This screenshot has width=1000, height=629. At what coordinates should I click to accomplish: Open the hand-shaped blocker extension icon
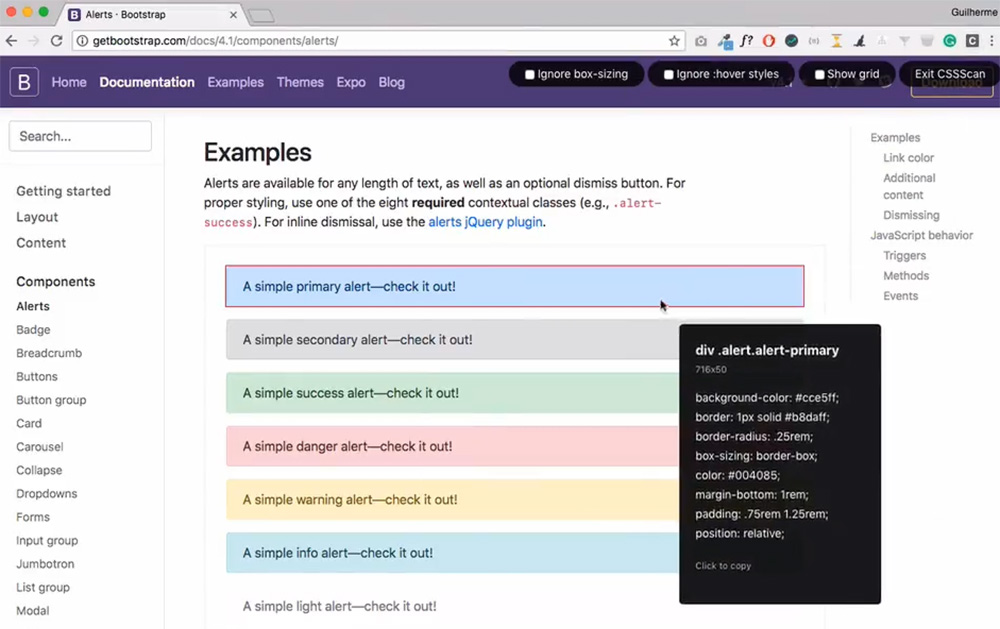pos(768,41)
